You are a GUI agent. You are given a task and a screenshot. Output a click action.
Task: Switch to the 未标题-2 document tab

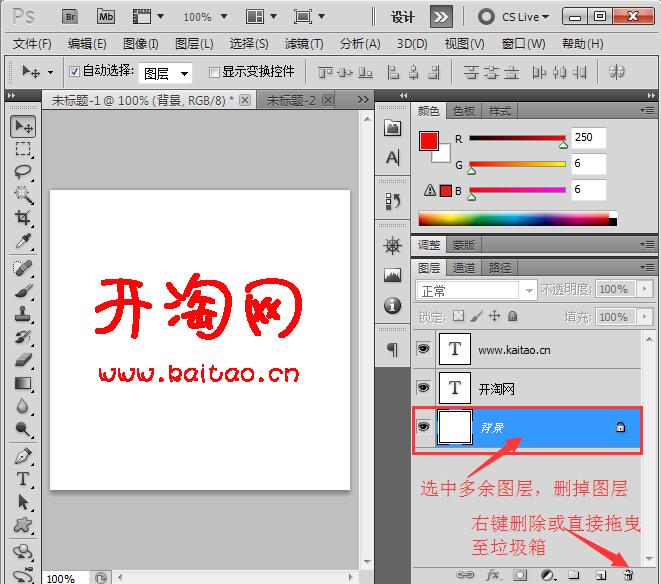click(291, 100)
